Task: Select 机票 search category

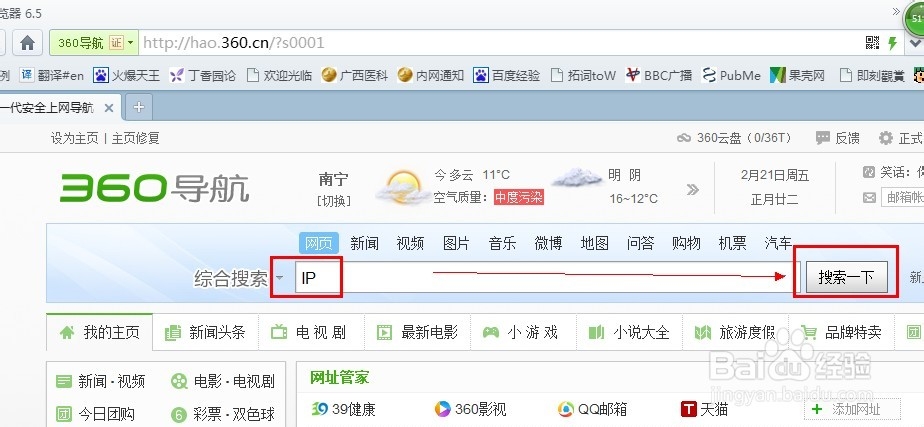Action: pos(732,243)
